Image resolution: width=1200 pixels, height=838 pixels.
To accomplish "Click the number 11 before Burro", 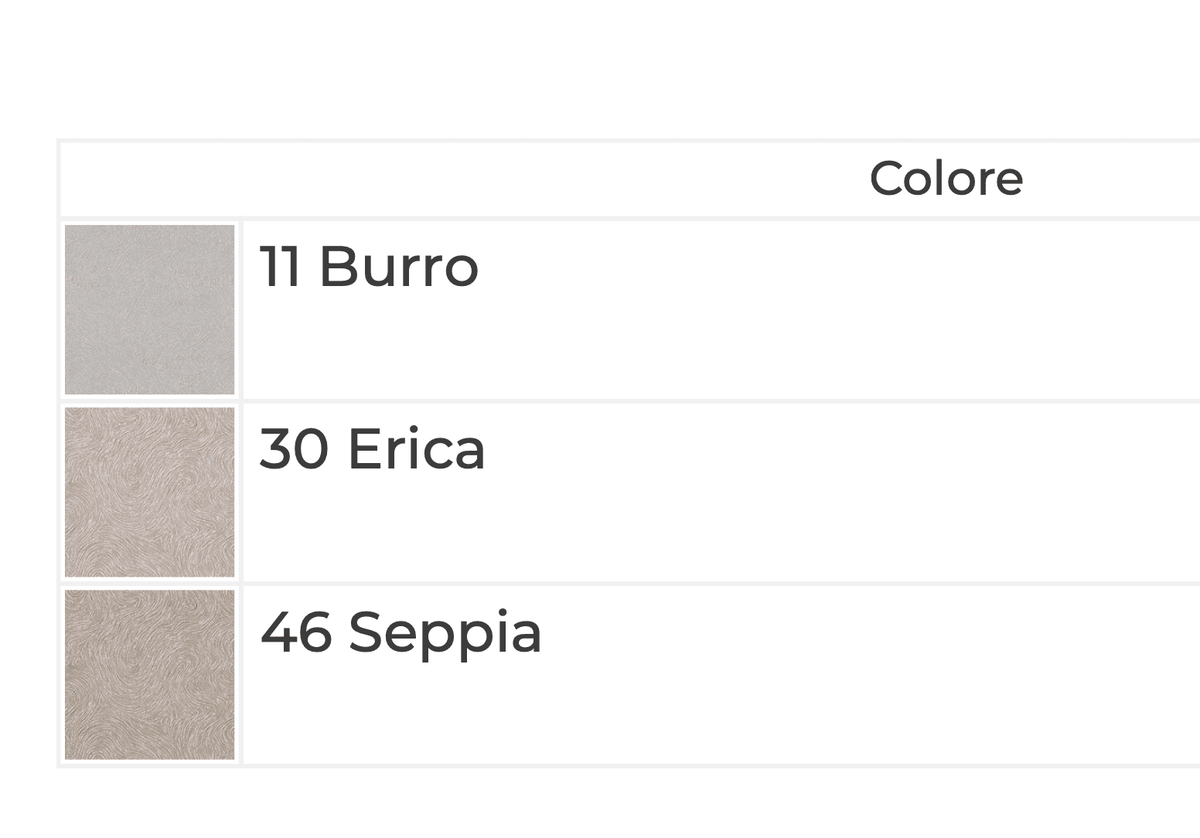I will pyautogui.click(x=280, y=267).
